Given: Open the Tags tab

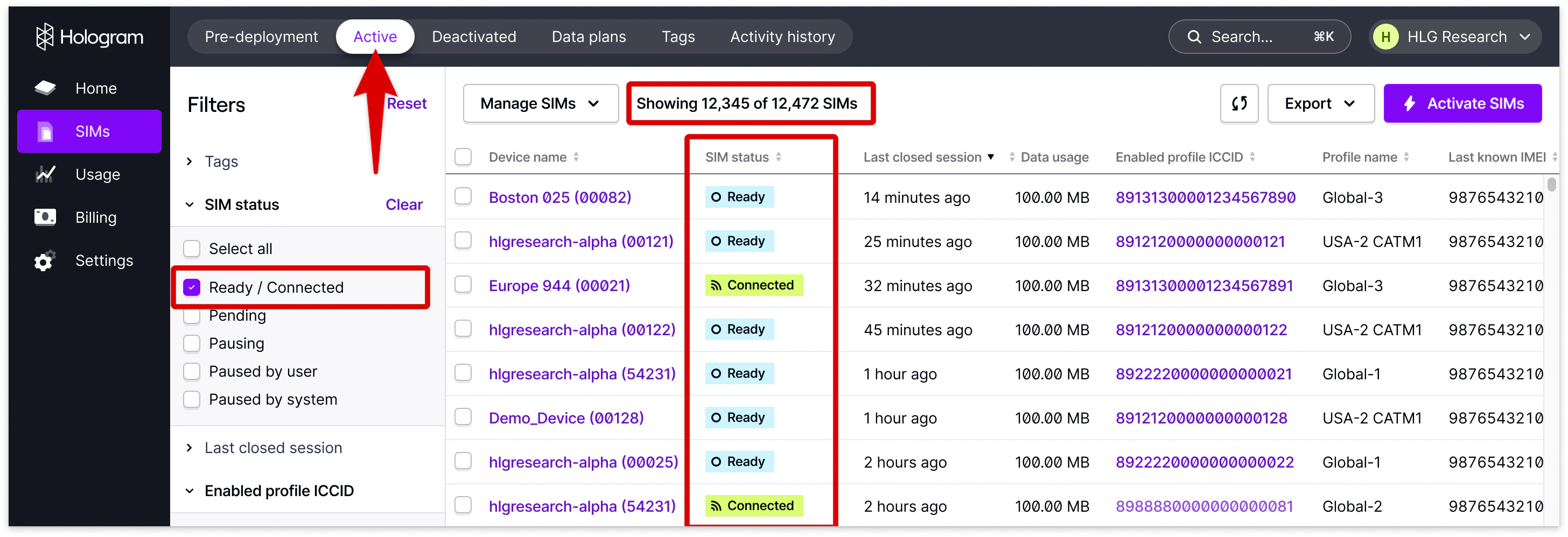Looking at the screenshot, I should pyautogui.click(x=678, y=37).
